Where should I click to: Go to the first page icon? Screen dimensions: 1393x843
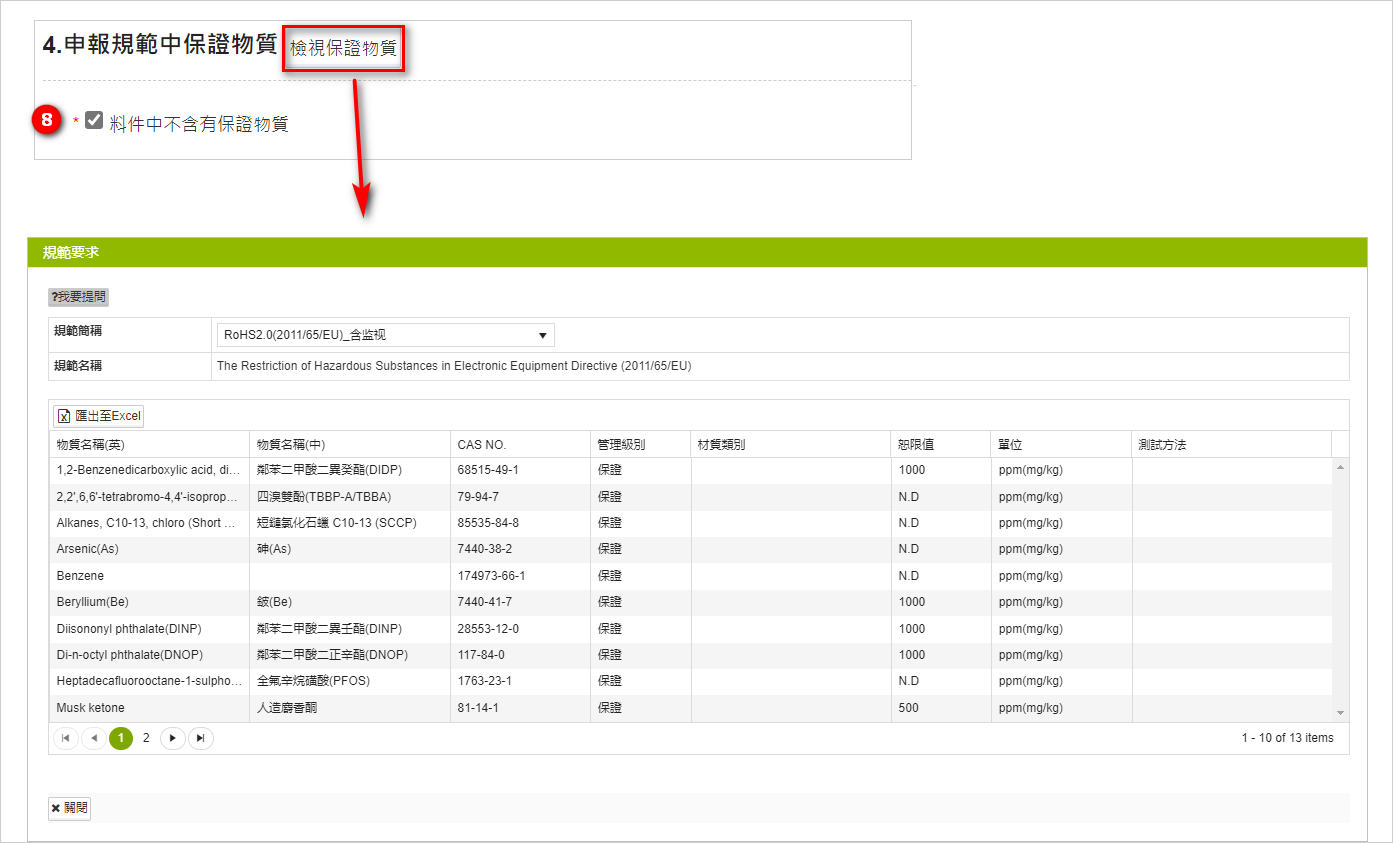pos(66,738)
